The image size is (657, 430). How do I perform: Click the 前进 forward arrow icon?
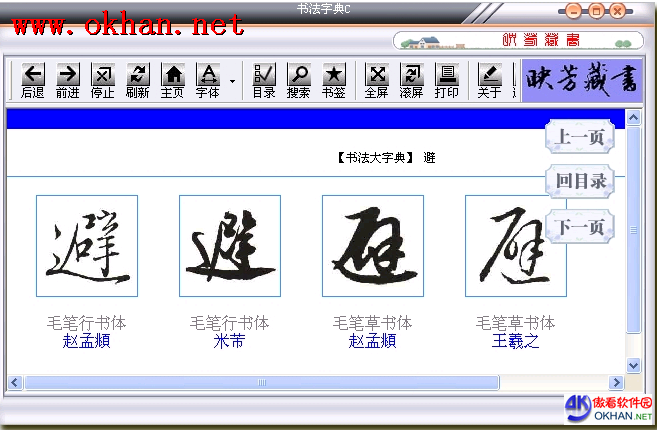68,80
